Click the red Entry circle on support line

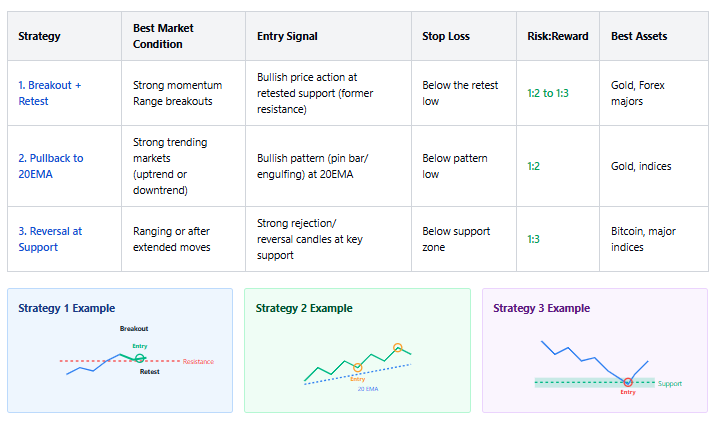click(x=628, y=382)
